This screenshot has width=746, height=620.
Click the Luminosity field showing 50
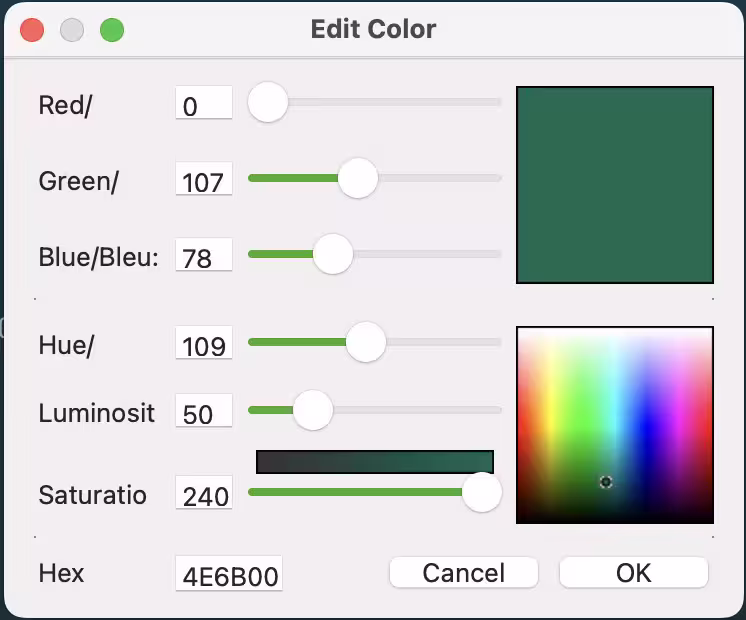(204, 411)
